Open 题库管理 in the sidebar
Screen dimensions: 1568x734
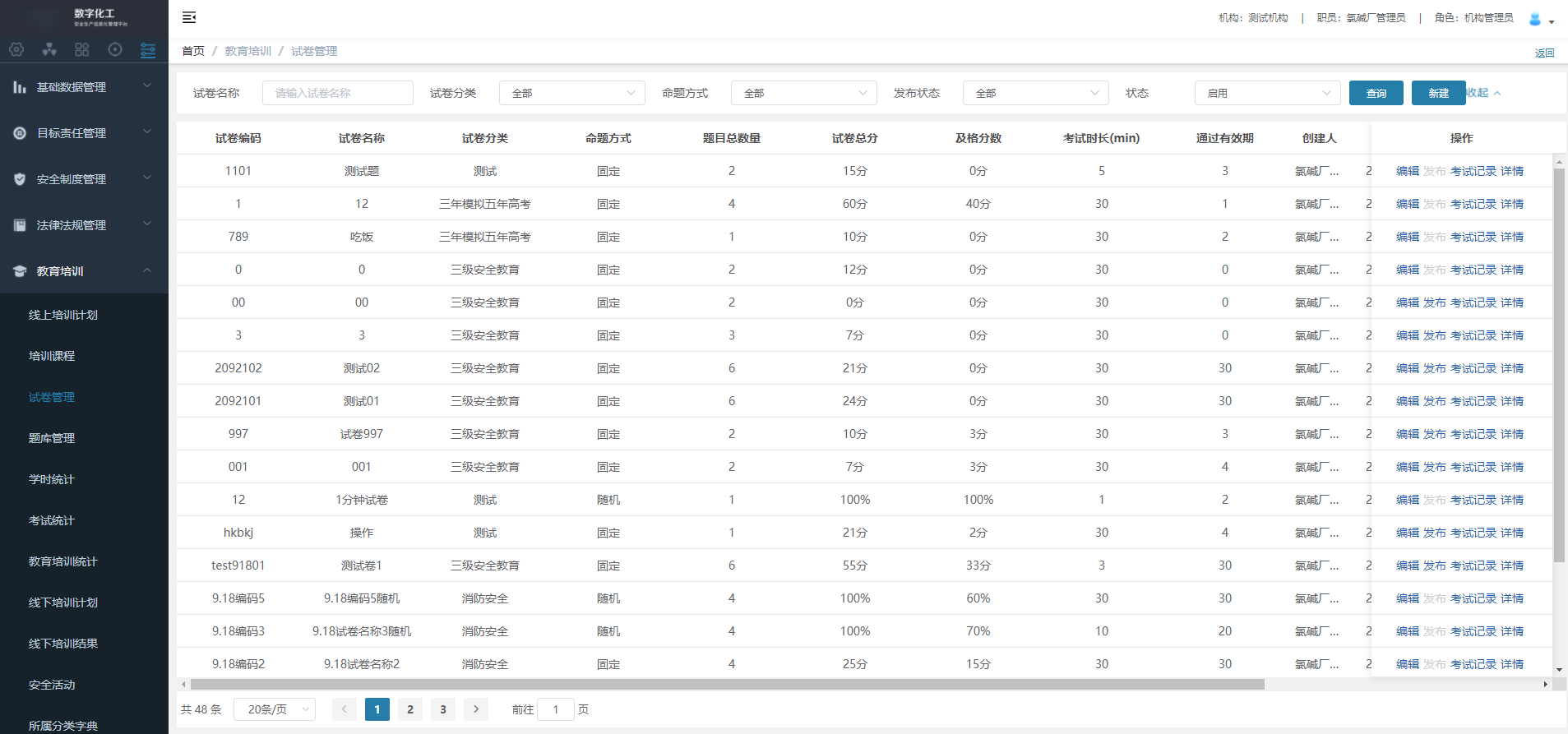52,438
